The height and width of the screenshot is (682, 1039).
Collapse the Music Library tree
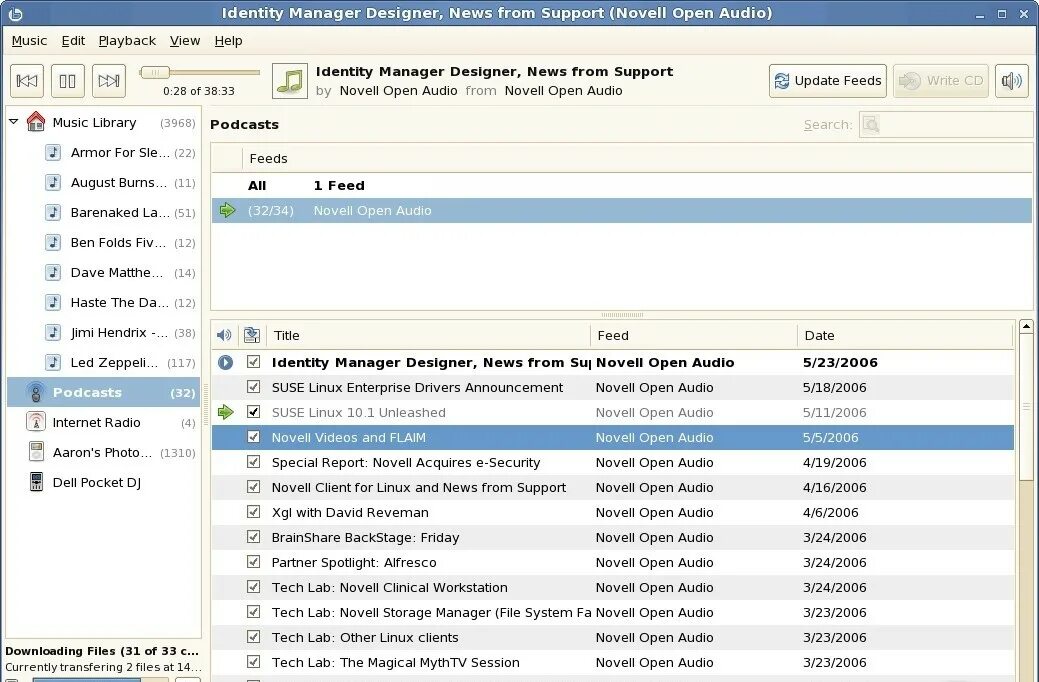click(x=13, y=122)
